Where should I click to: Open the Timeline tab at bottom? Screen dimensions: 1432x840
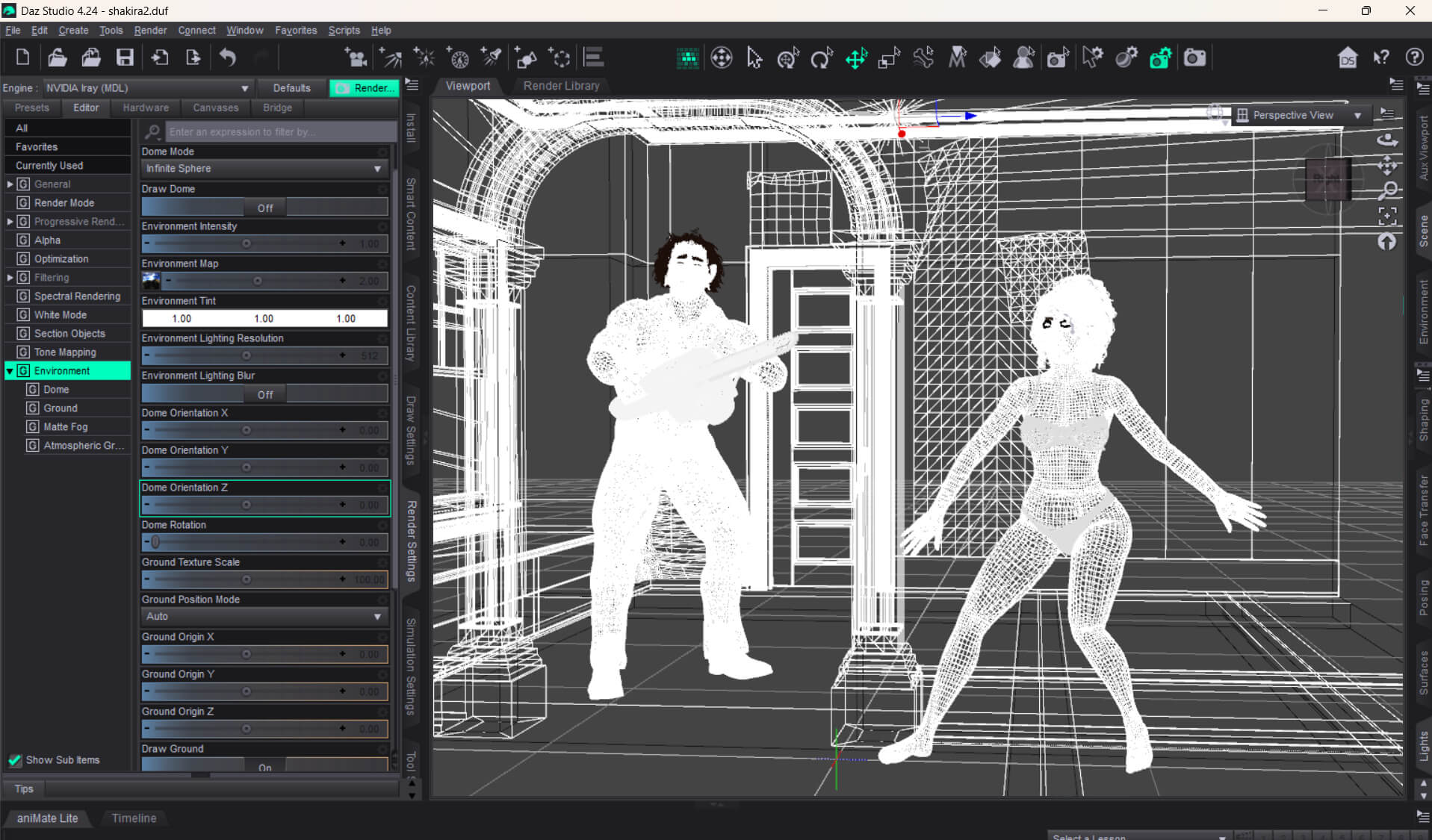coord(134,818)
